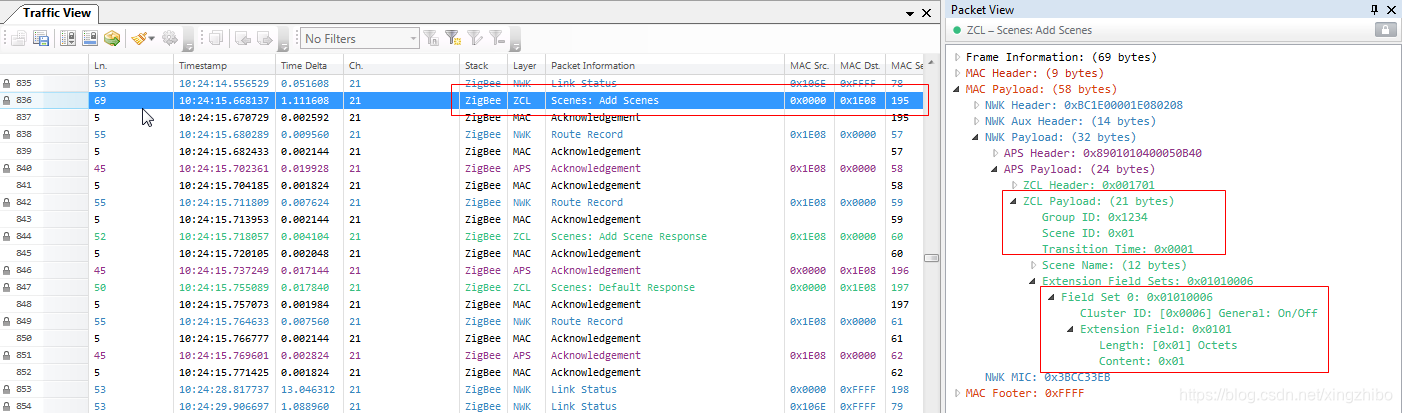The height and width of the screenshot is (413, 1402).
Task: Click the lock icon on row 851
Action: pos(7,356)
